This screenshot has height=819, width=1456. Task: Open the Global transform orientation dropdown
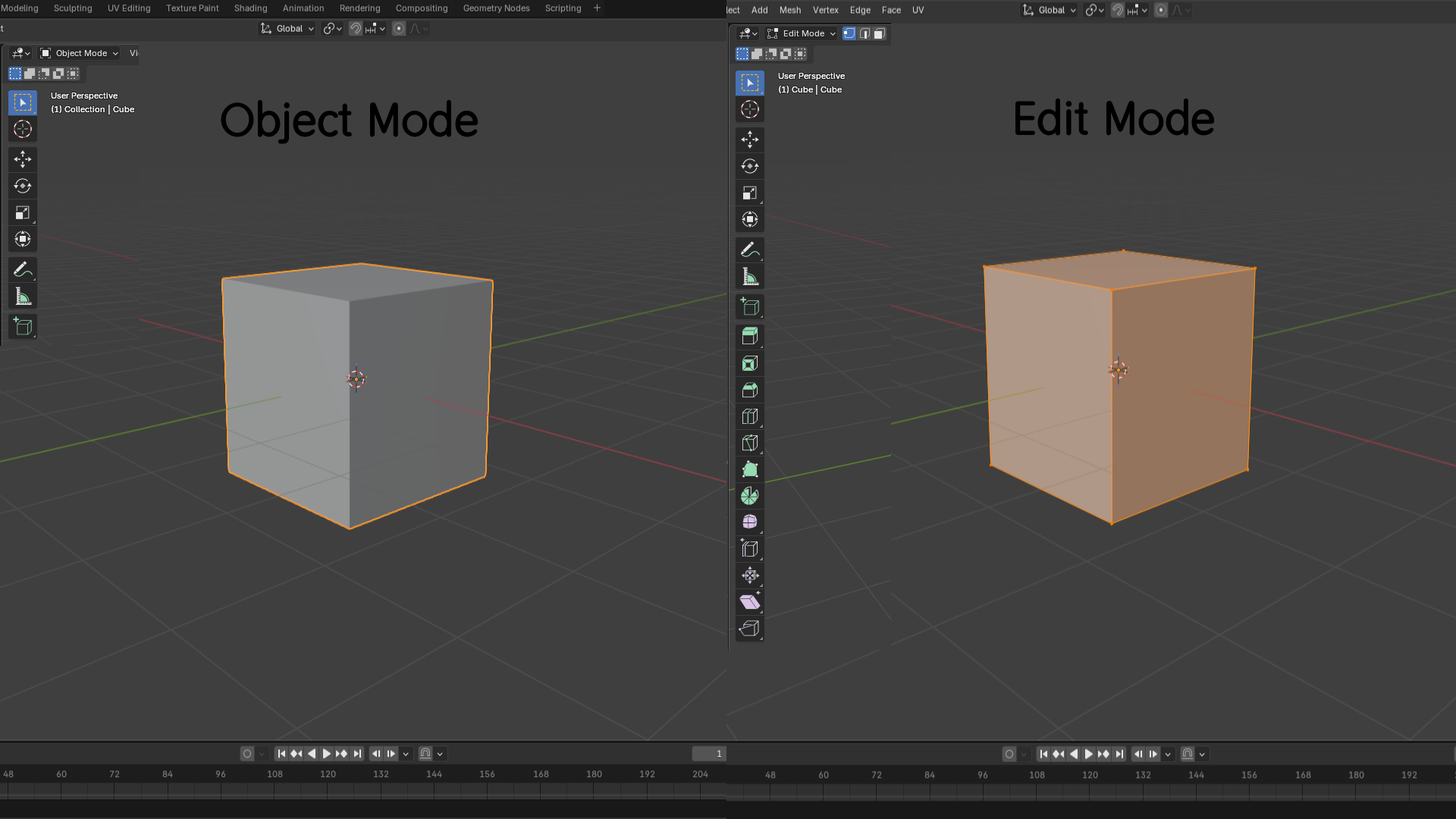click(x=287, y=28)
